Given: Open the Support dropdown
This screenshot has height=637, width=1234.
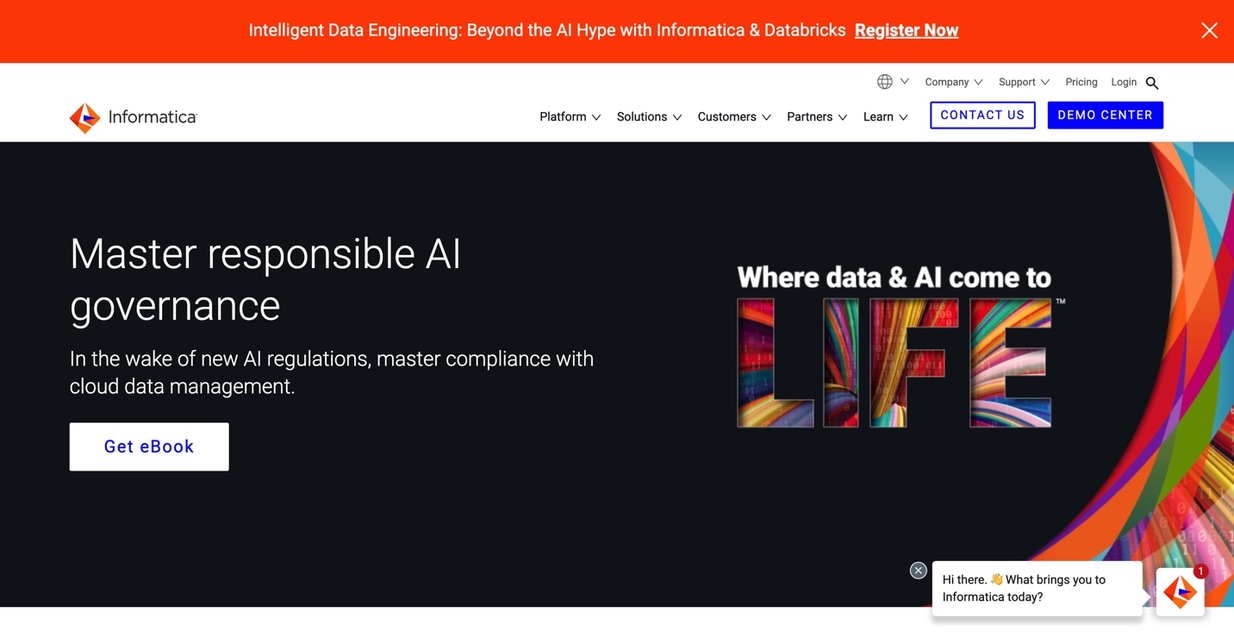Looking at the screenshot, I should click(1023, 82).
